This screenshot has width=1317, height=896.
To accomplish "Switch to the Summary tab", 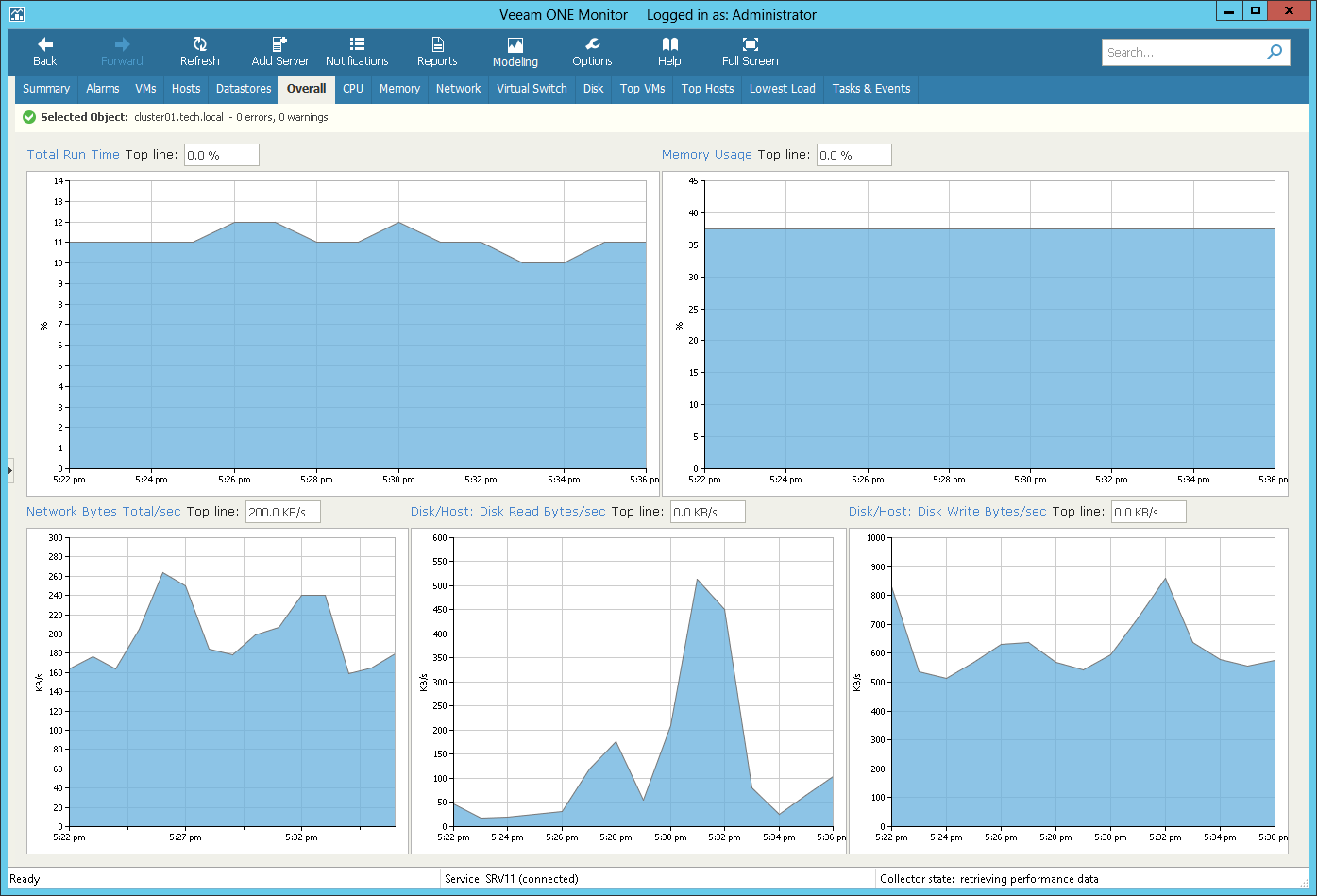I will (46, 89).
